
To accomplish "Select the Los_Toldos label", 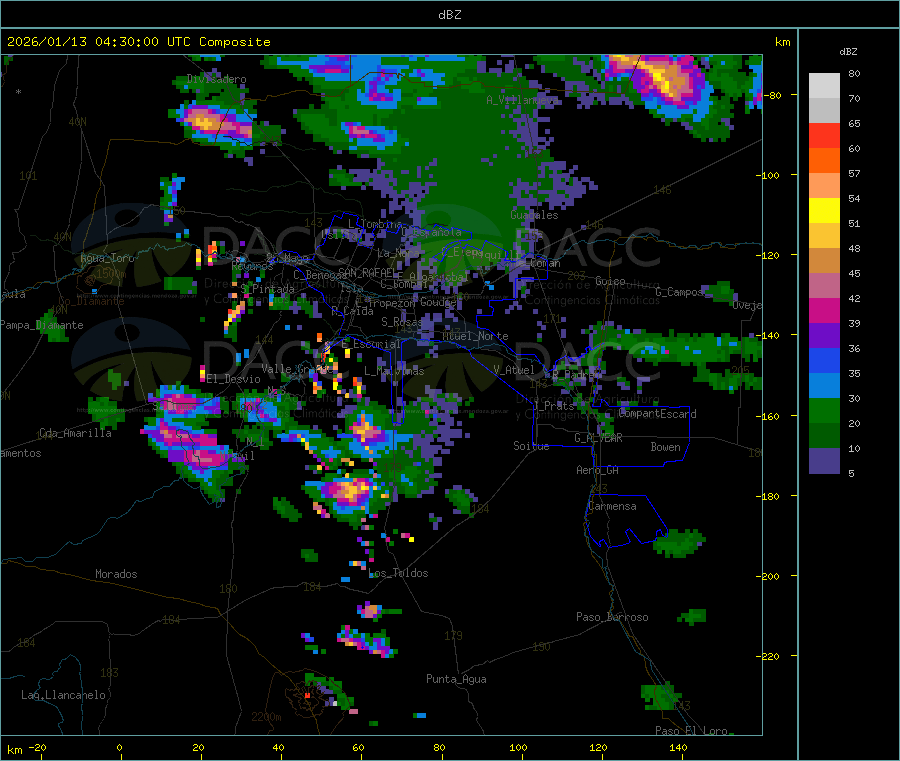I will coord(398,573).
